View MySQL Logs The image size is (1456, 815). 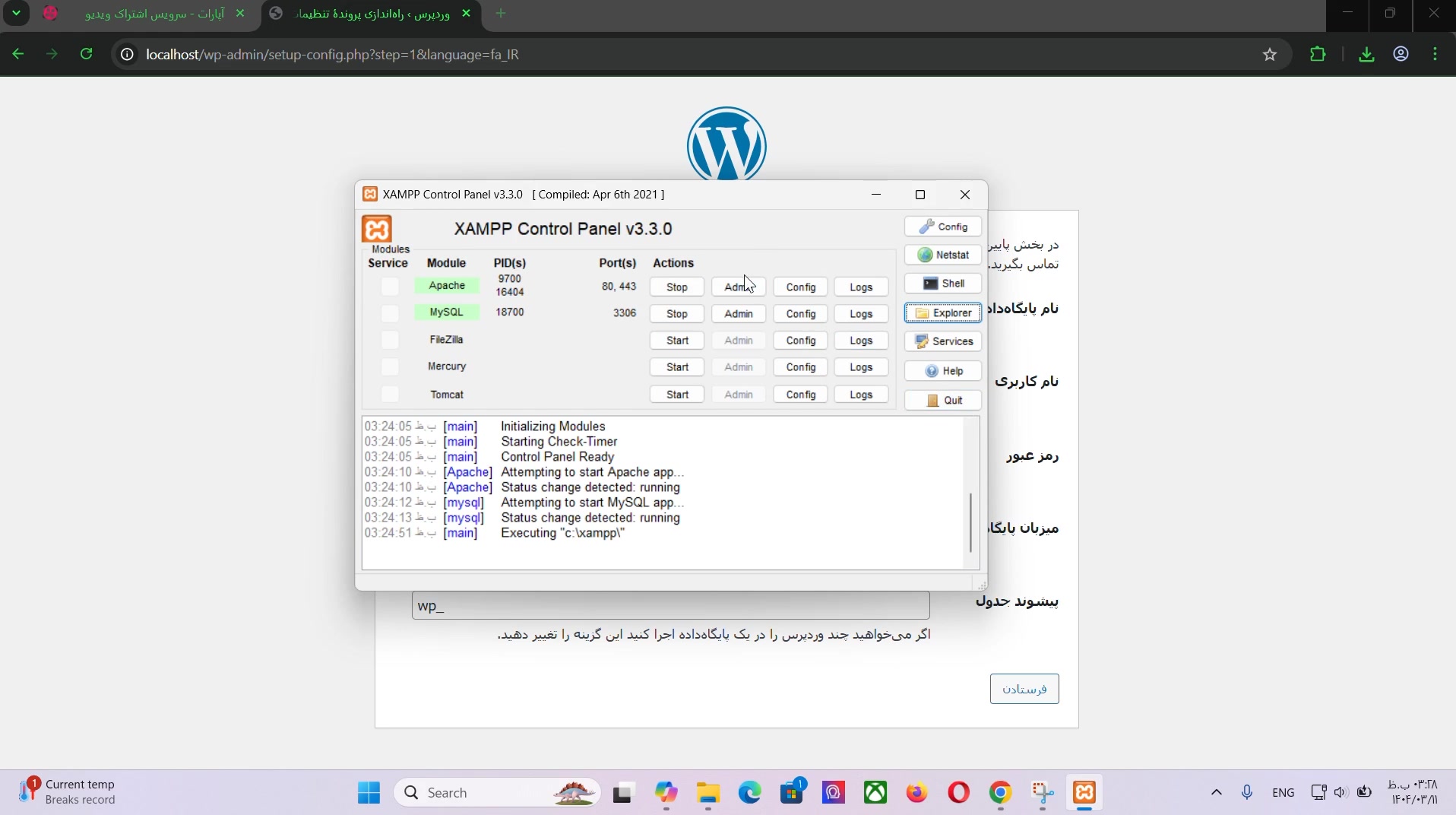(x=861, y=314)
